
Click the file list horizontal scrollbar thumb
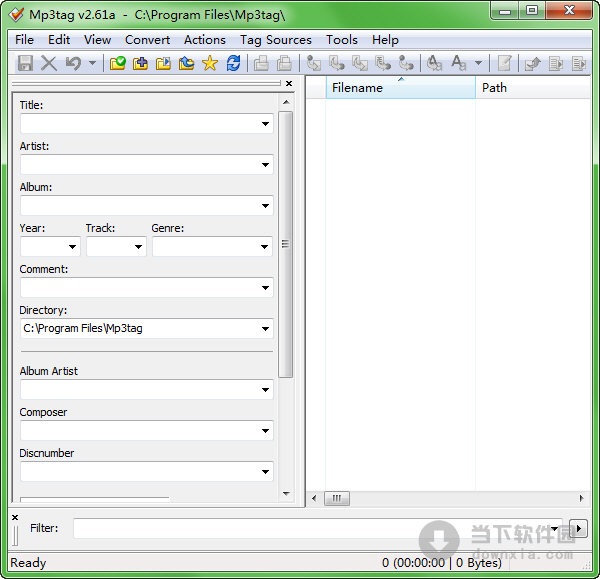[337, 498]
